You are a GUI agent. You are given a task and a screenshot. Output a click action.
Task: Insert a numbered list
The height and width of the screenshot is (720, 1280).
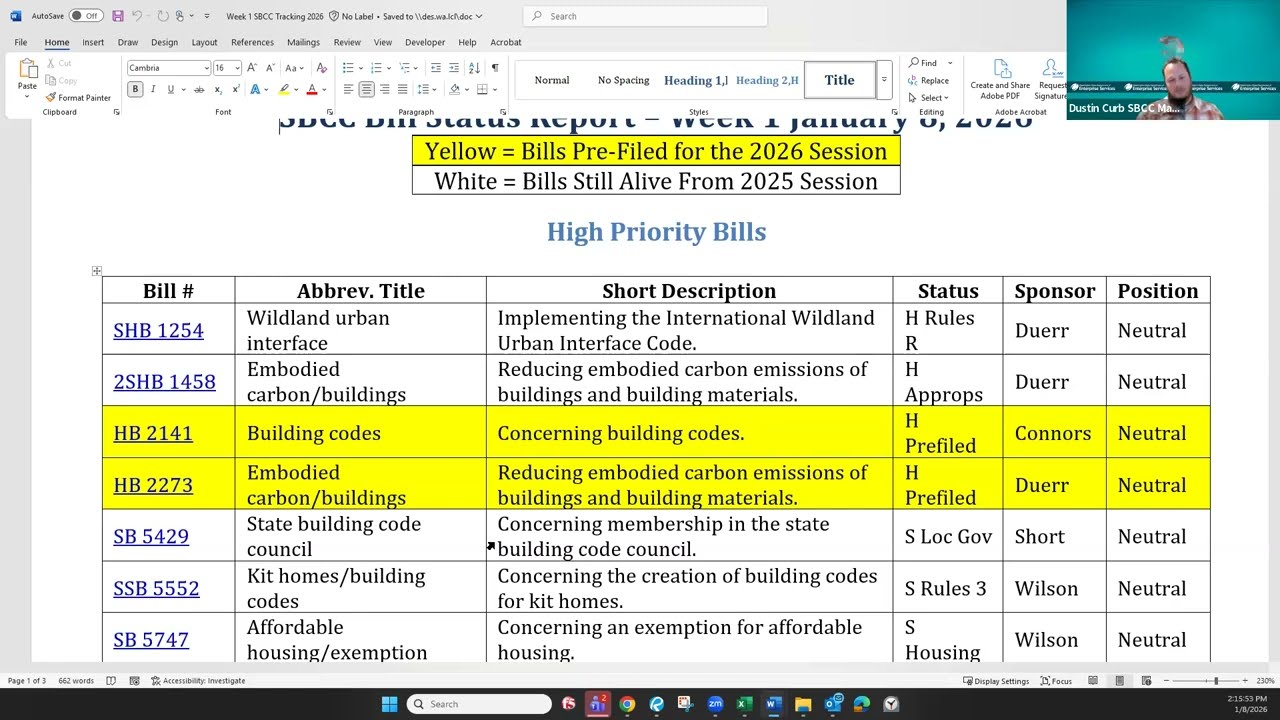point(376,68)
